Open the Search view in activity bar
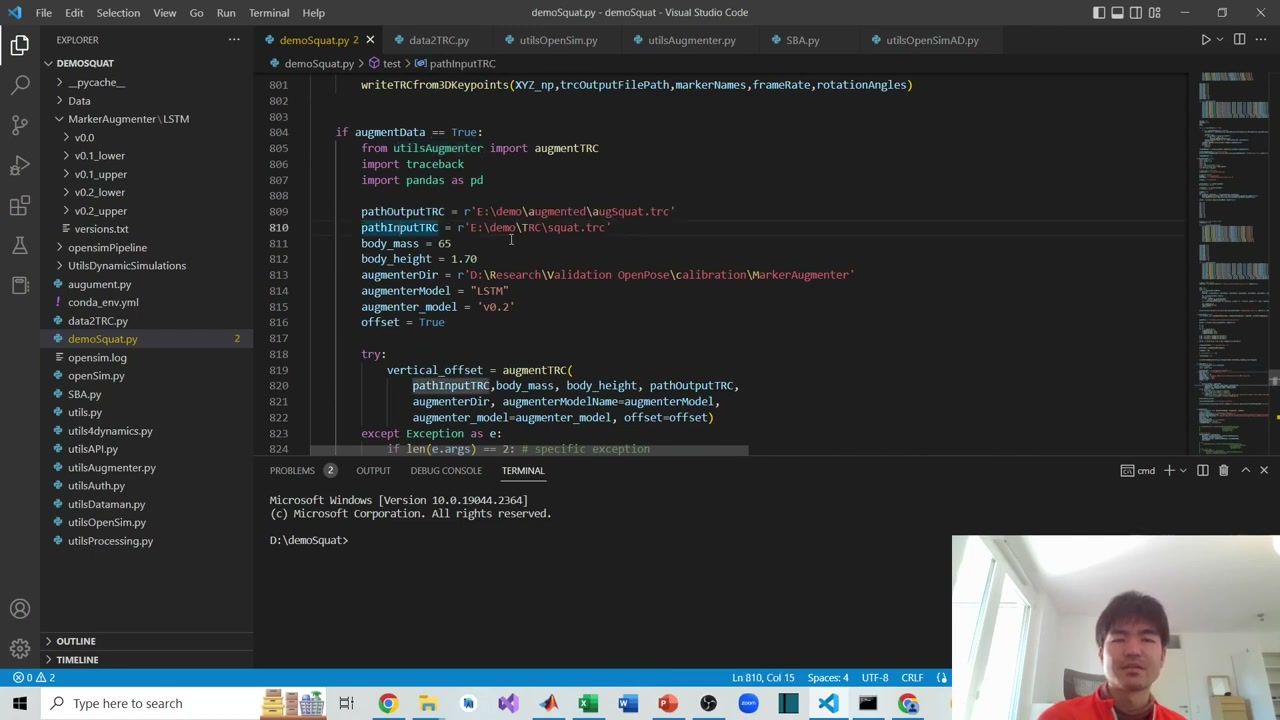The image size is (1280, 720). (20, 85)
